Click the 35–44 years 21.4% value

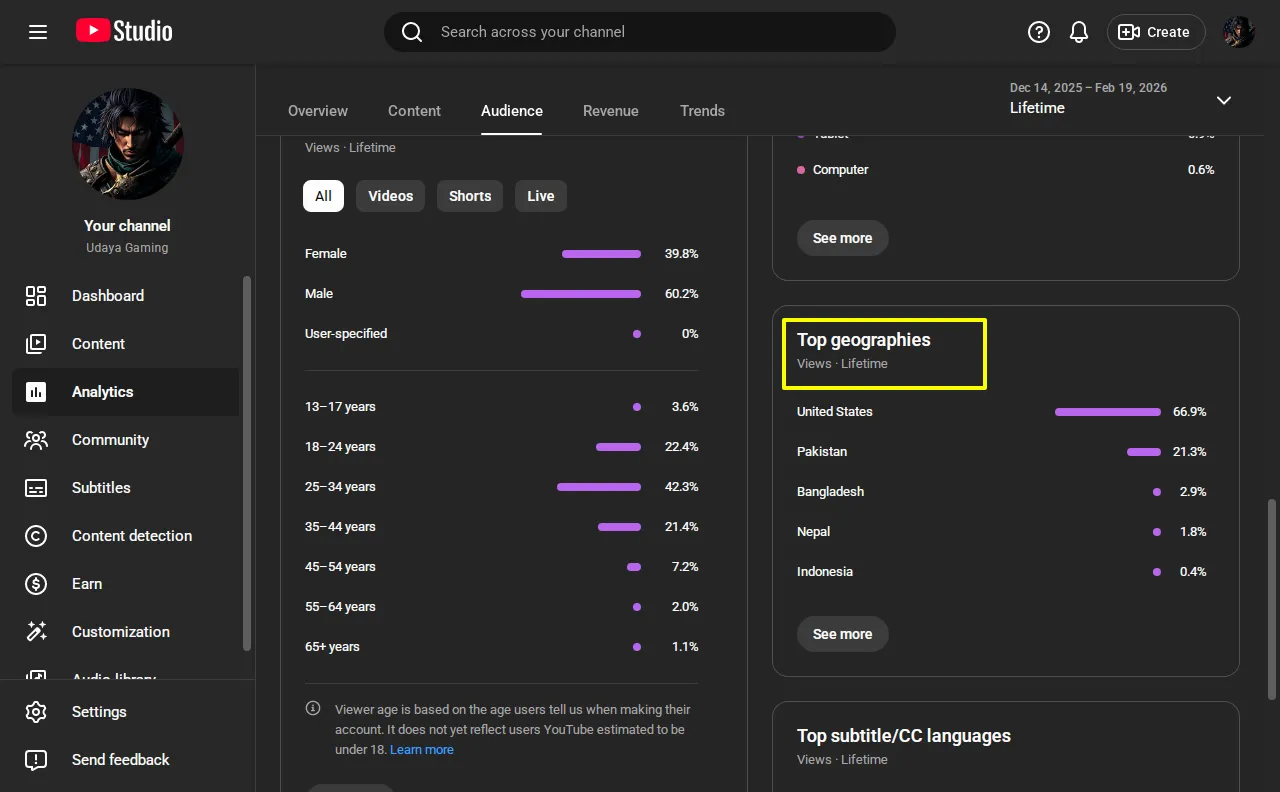point(681,527)
